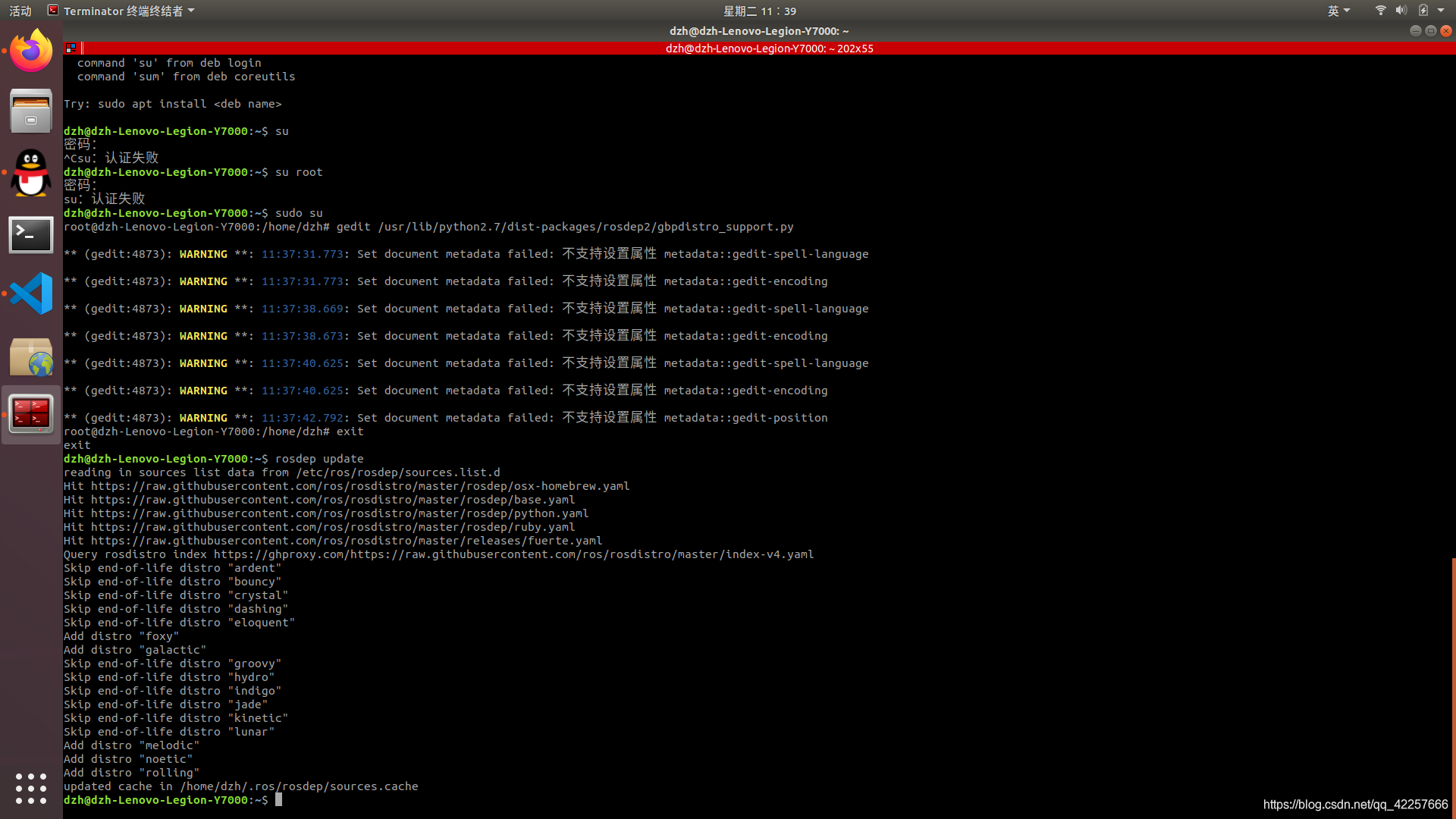Click the red terminal title bar
1456x819 pixels.
[x=769, y=48]
